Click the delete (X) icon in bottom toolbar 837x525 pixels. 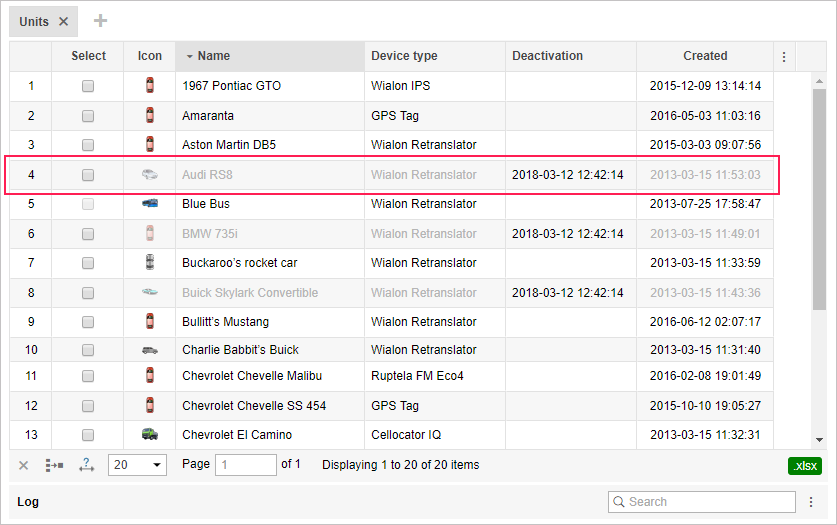coord(24,465)
